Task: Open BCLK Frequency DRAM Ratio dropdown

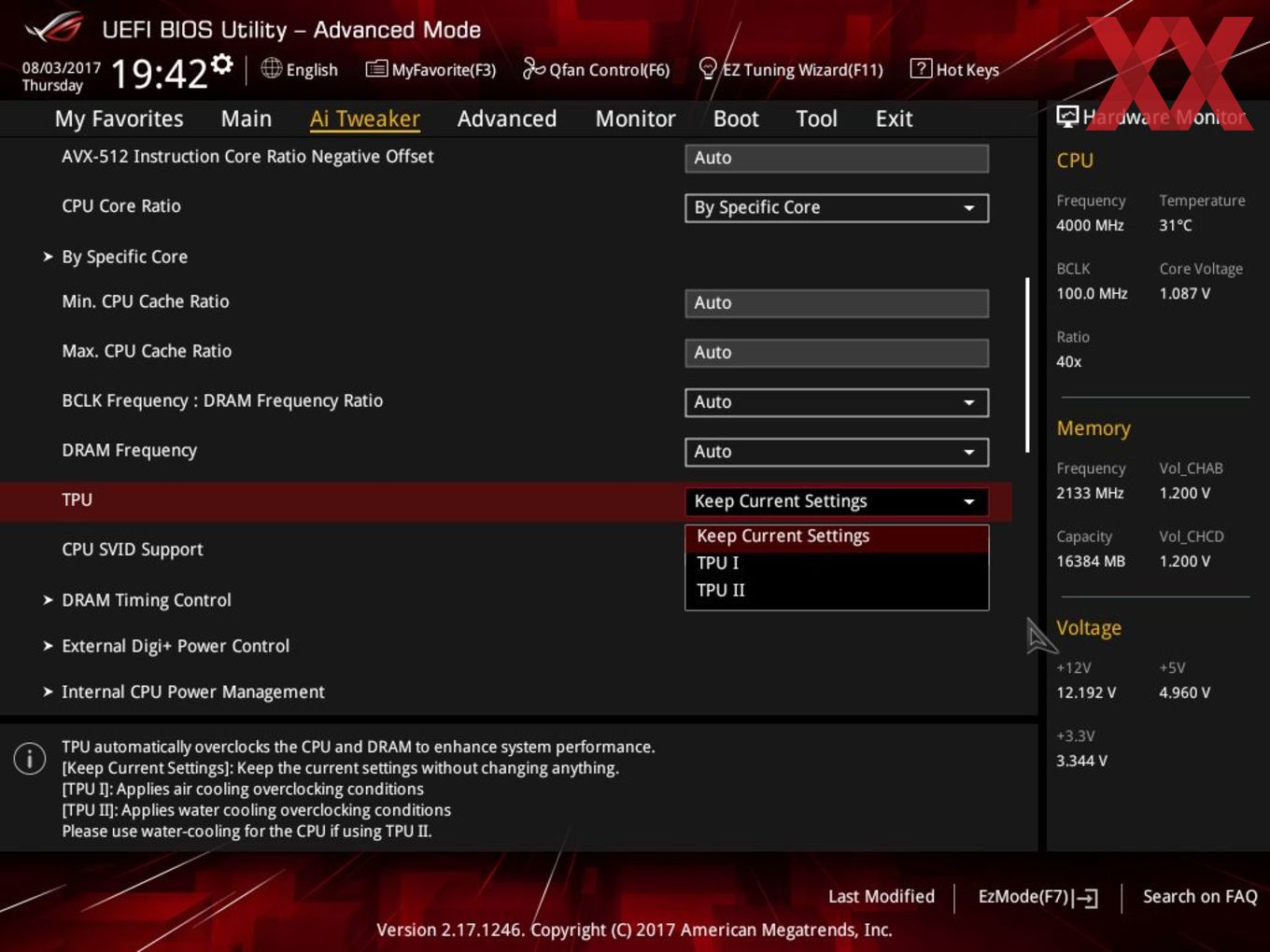Action: coord(837,402)
